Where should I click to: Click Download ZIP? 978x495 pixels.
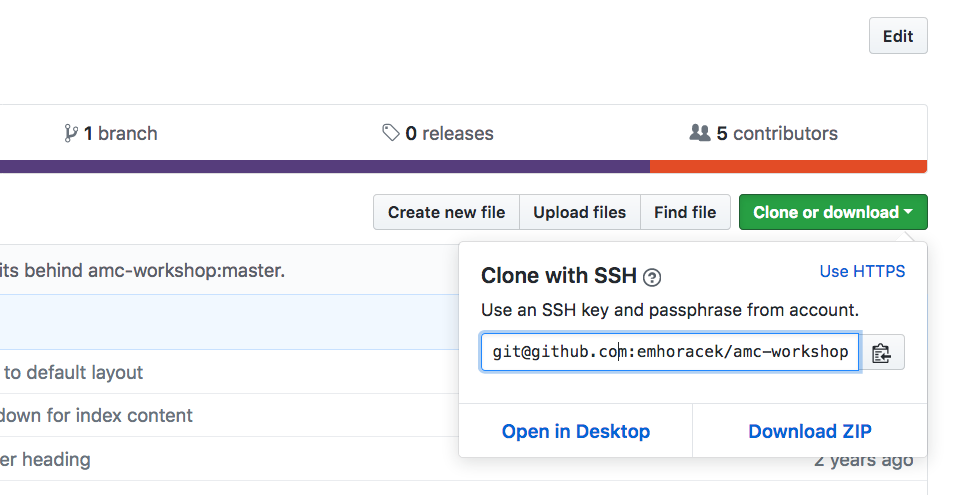tap(810, 431)
